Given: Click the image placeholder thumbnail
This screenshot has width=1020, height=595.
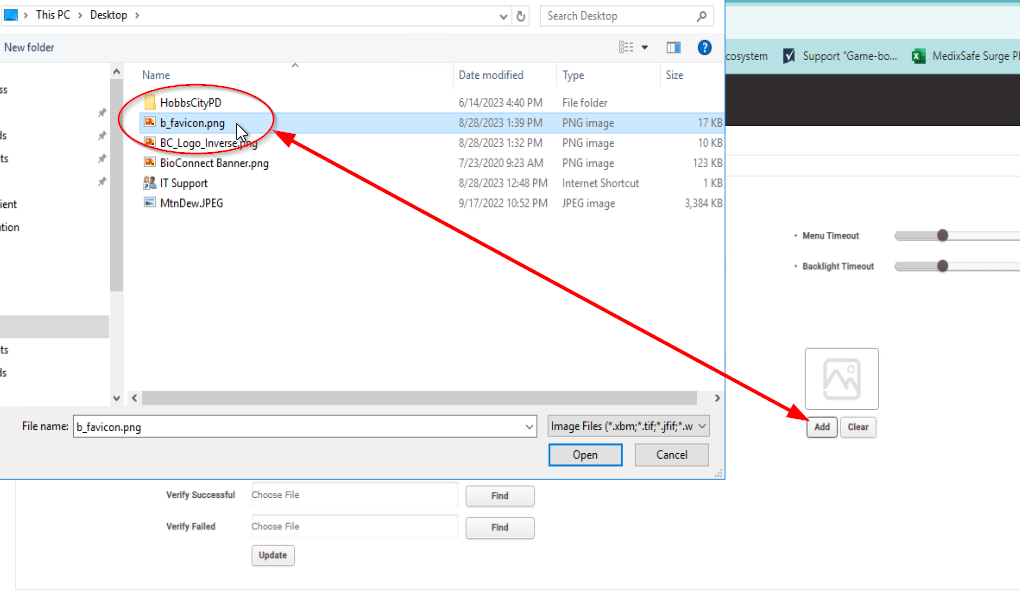Looking at the screenshot, I should click(842, 378).
